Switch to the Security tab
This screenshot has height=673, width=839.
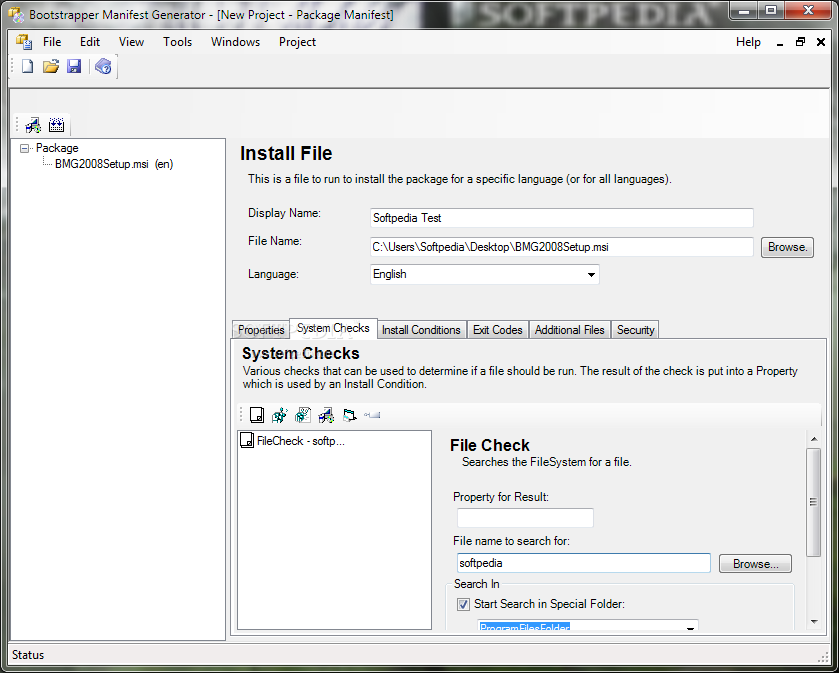coord(635,330)
